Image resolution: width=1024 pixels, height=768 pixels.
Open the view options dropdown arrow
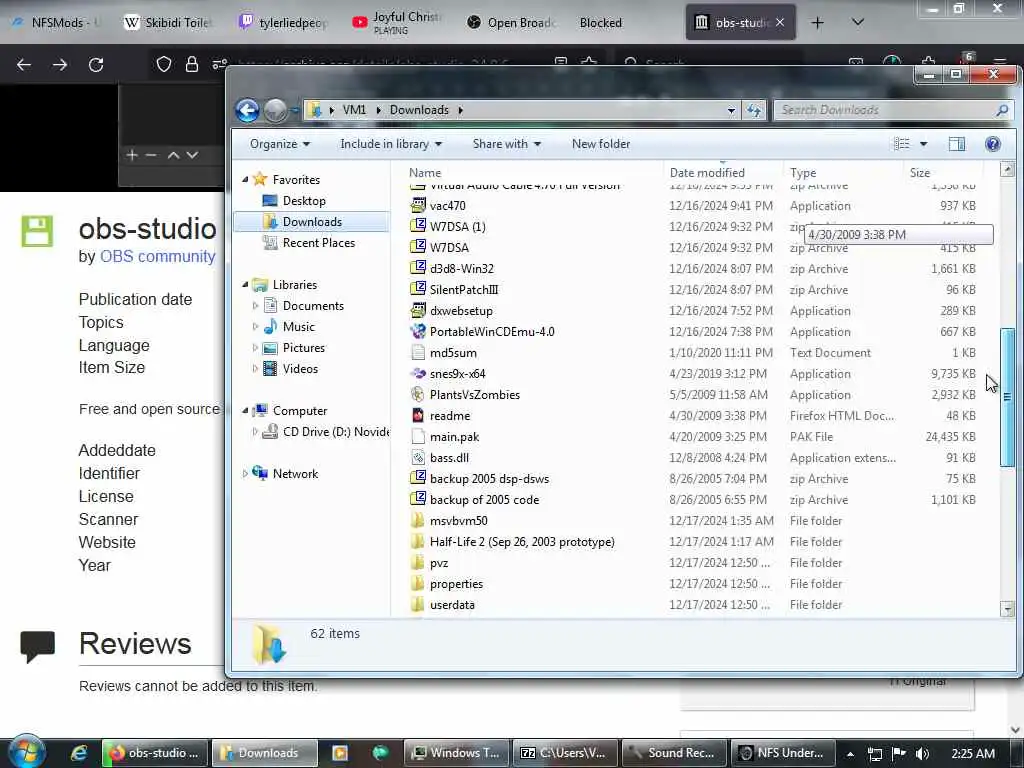point(923,144)
